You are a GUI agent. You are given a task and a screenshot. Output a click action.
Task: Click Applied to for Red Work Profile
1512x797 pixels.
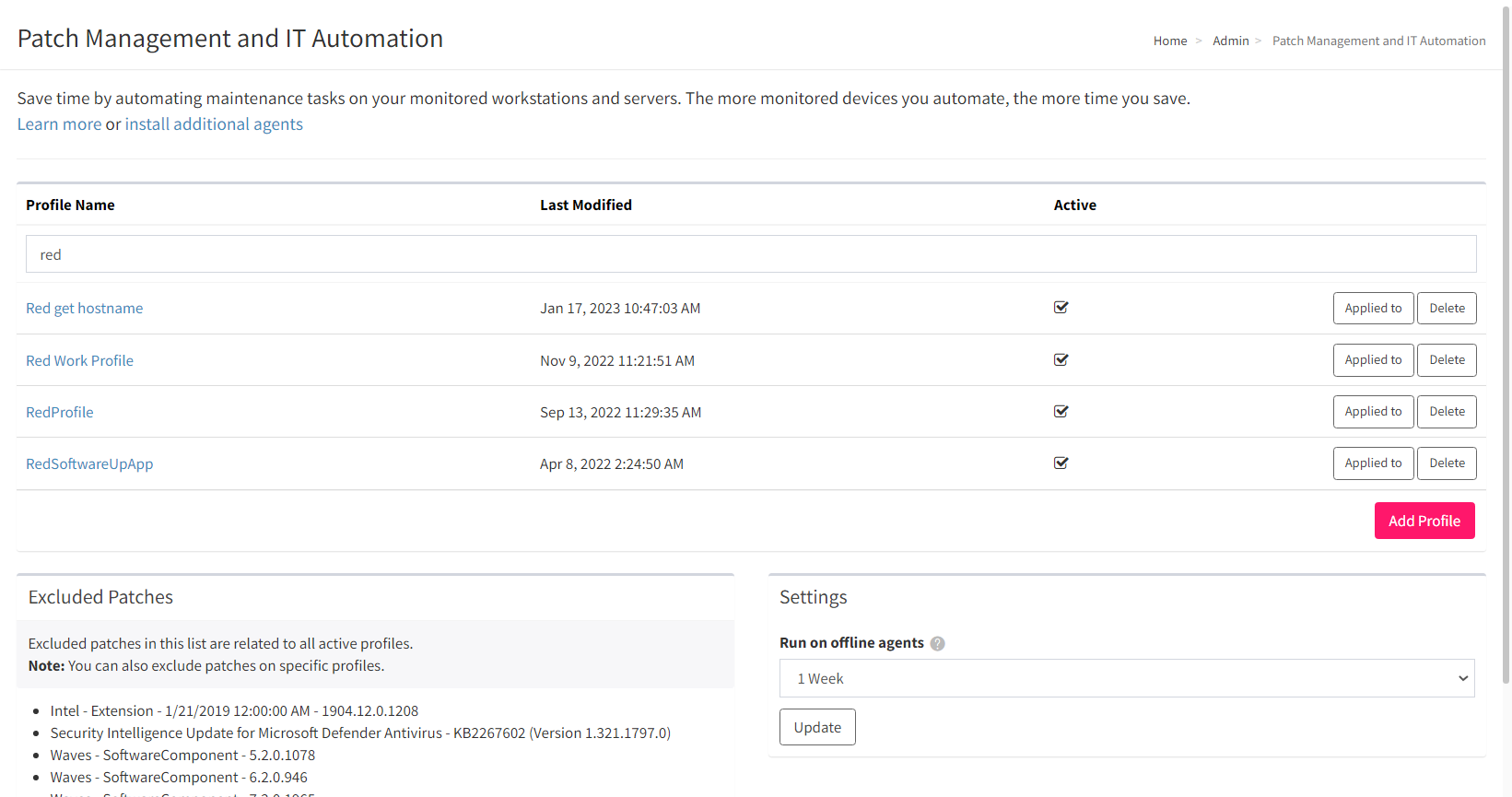(x=1373, y=359)
